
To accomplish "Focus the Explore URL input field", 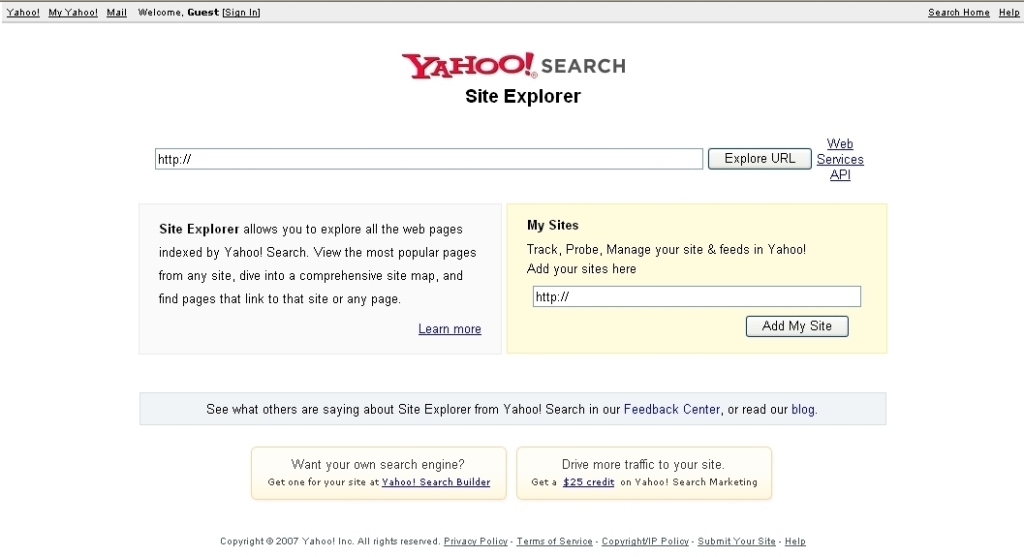I will tap(429, 159).
